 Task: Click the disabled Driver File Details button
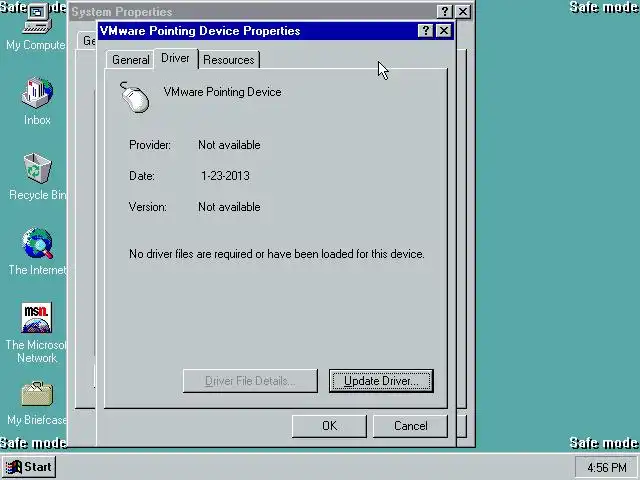pos(250,381)
